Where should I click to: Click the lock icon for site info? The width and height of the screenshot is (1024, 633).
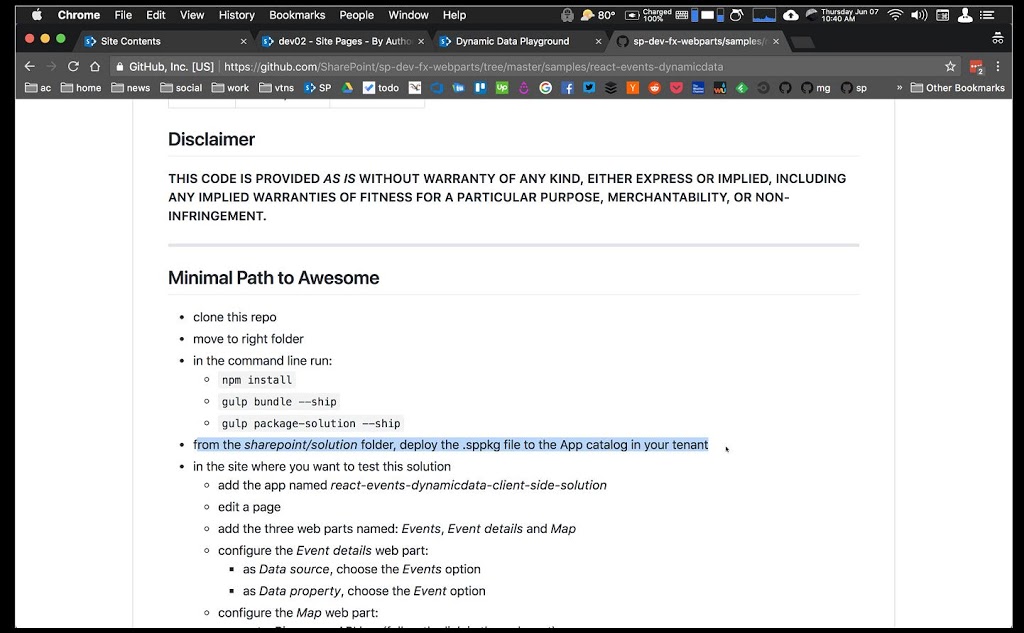click(120, 67)
